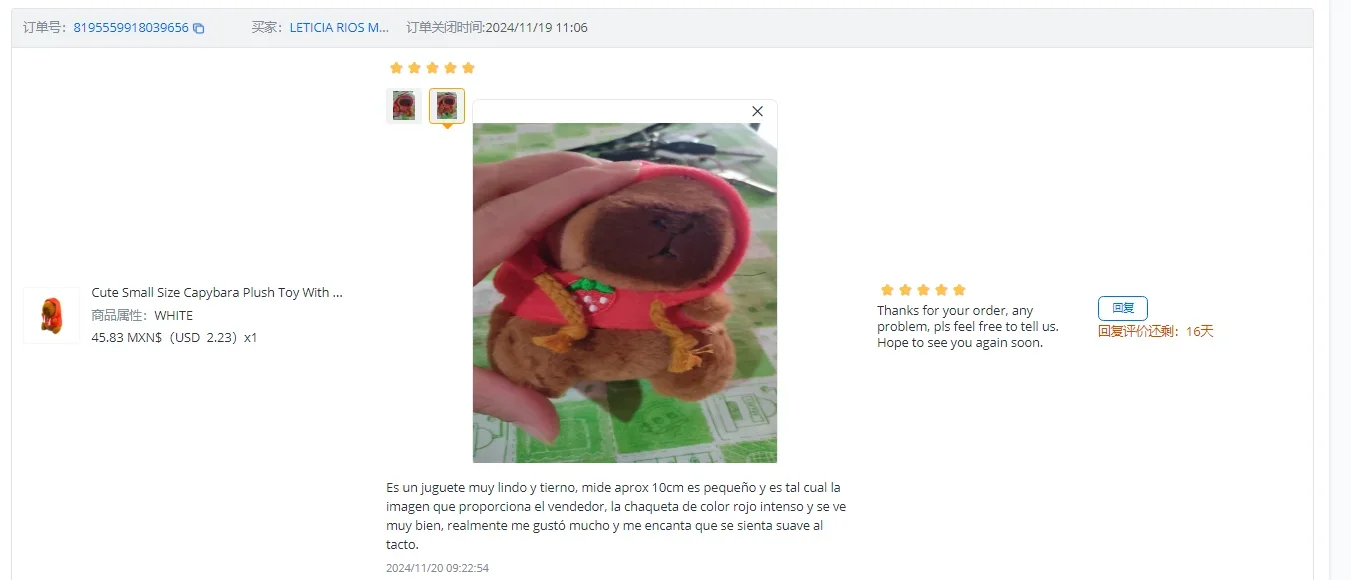Open the Cute Small Size Capybara Plush Toy title

(x=217, y=293)
